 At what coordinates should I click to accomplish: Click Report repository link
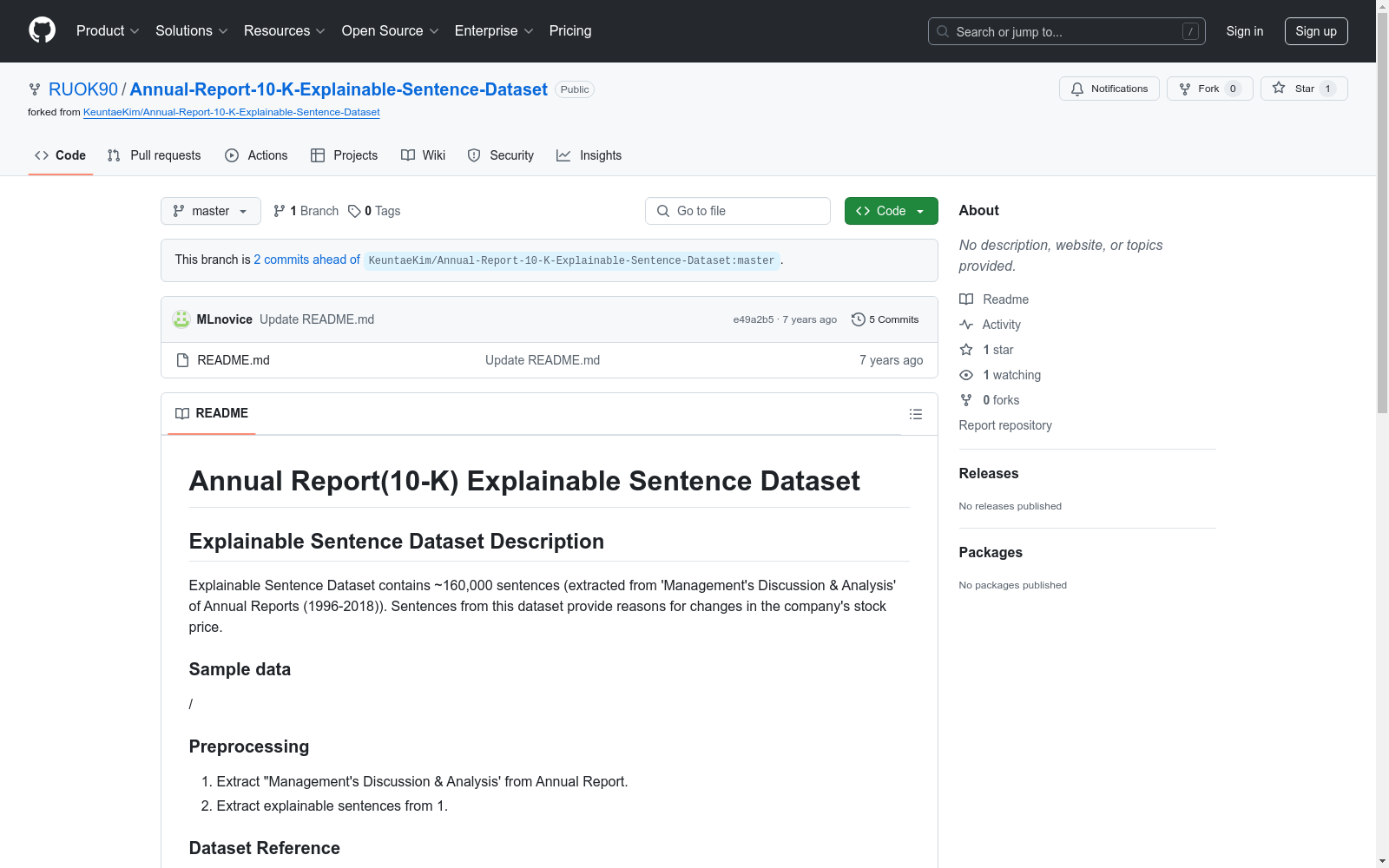(1005, 425)
